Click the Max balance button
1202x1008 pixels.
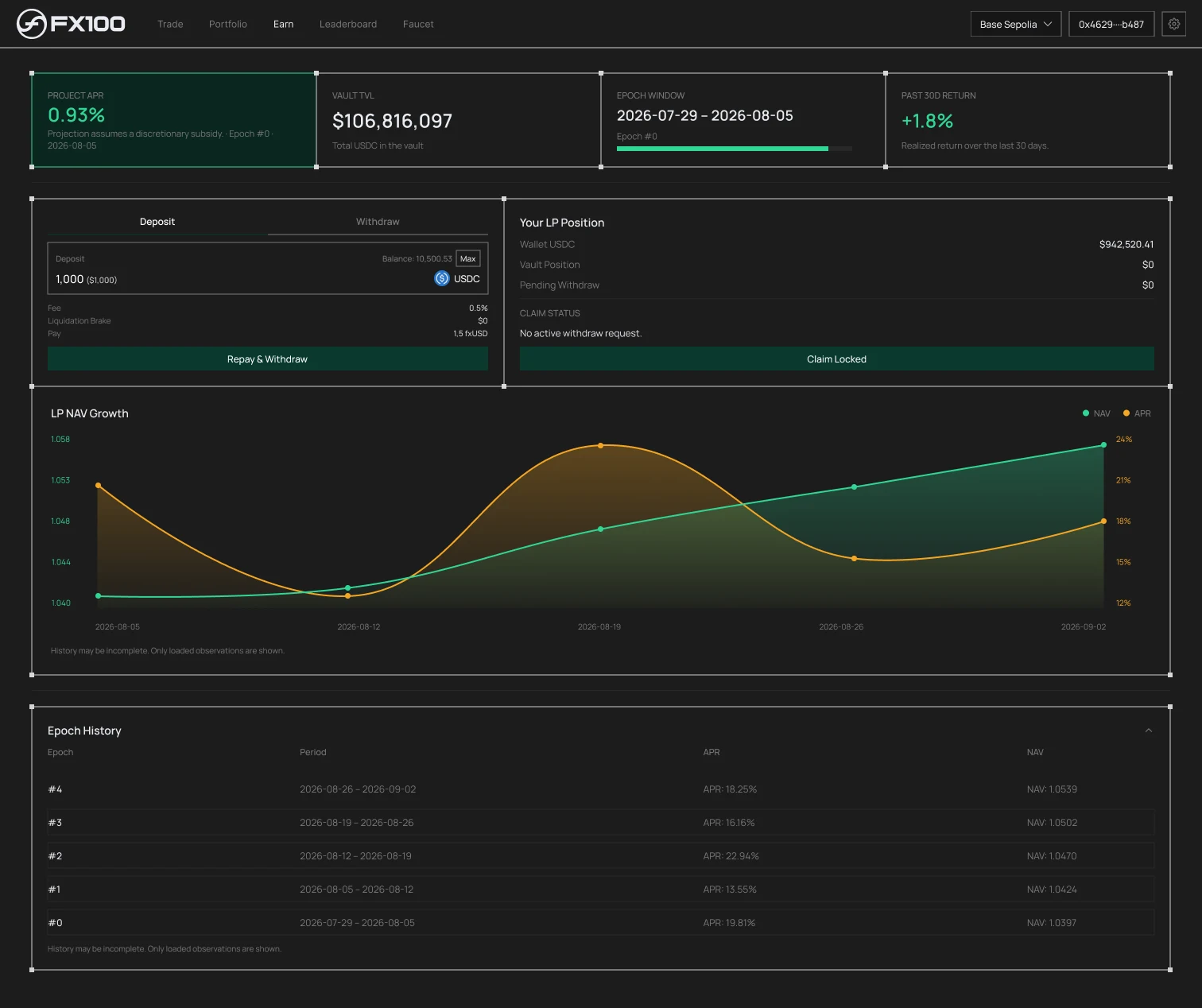coord(468,258)
